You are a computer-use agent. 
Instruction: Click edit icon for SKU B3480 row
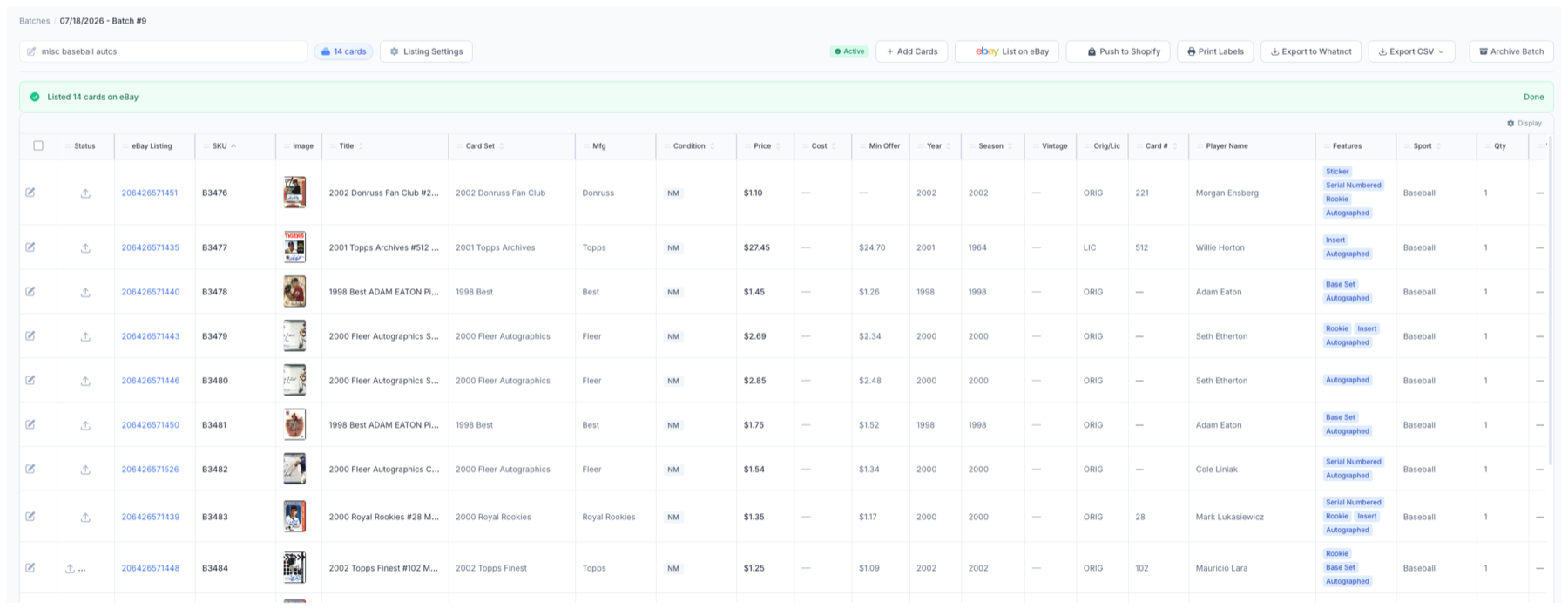pyautogui.click(x=30, y=381)
